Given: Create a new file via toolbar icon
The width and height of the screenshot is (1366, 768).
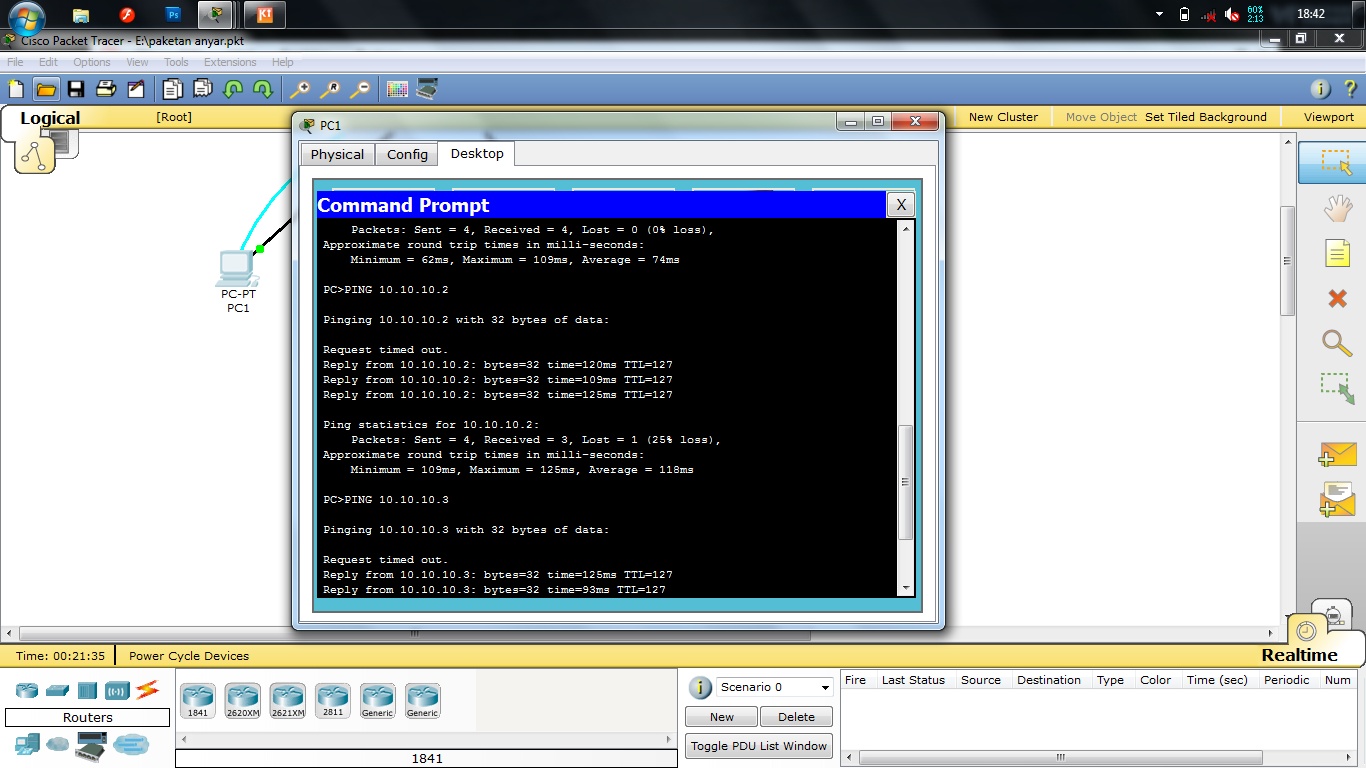Looking at the screenshot, I should pyautogui.click(x=16, y=89).
